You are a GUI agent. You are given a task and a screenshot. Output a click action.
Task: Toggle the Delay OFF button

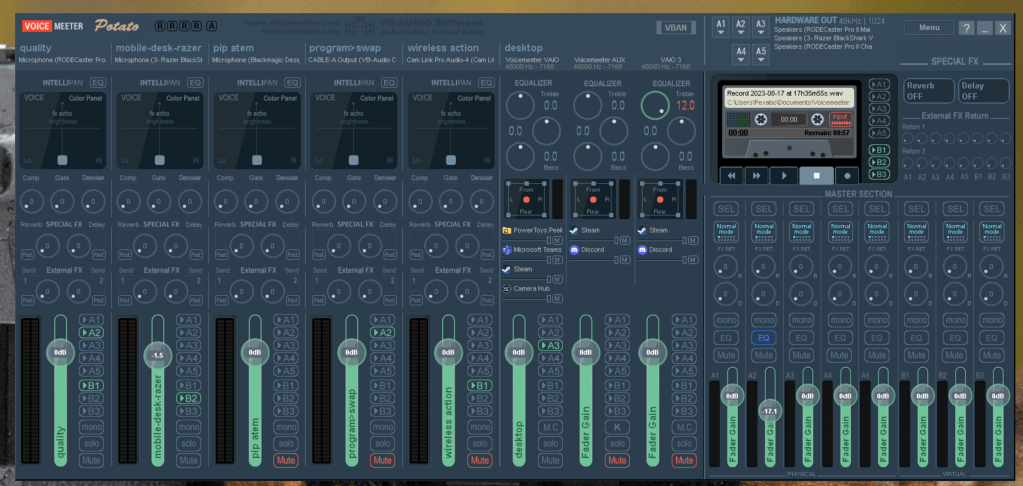(983, 91)
